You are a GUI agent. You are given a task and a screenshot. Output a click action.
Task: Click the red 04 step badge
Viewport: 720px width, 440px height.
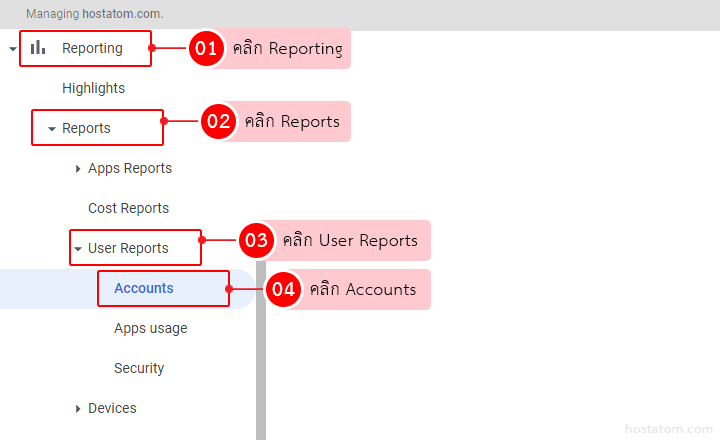pos(284,289)
